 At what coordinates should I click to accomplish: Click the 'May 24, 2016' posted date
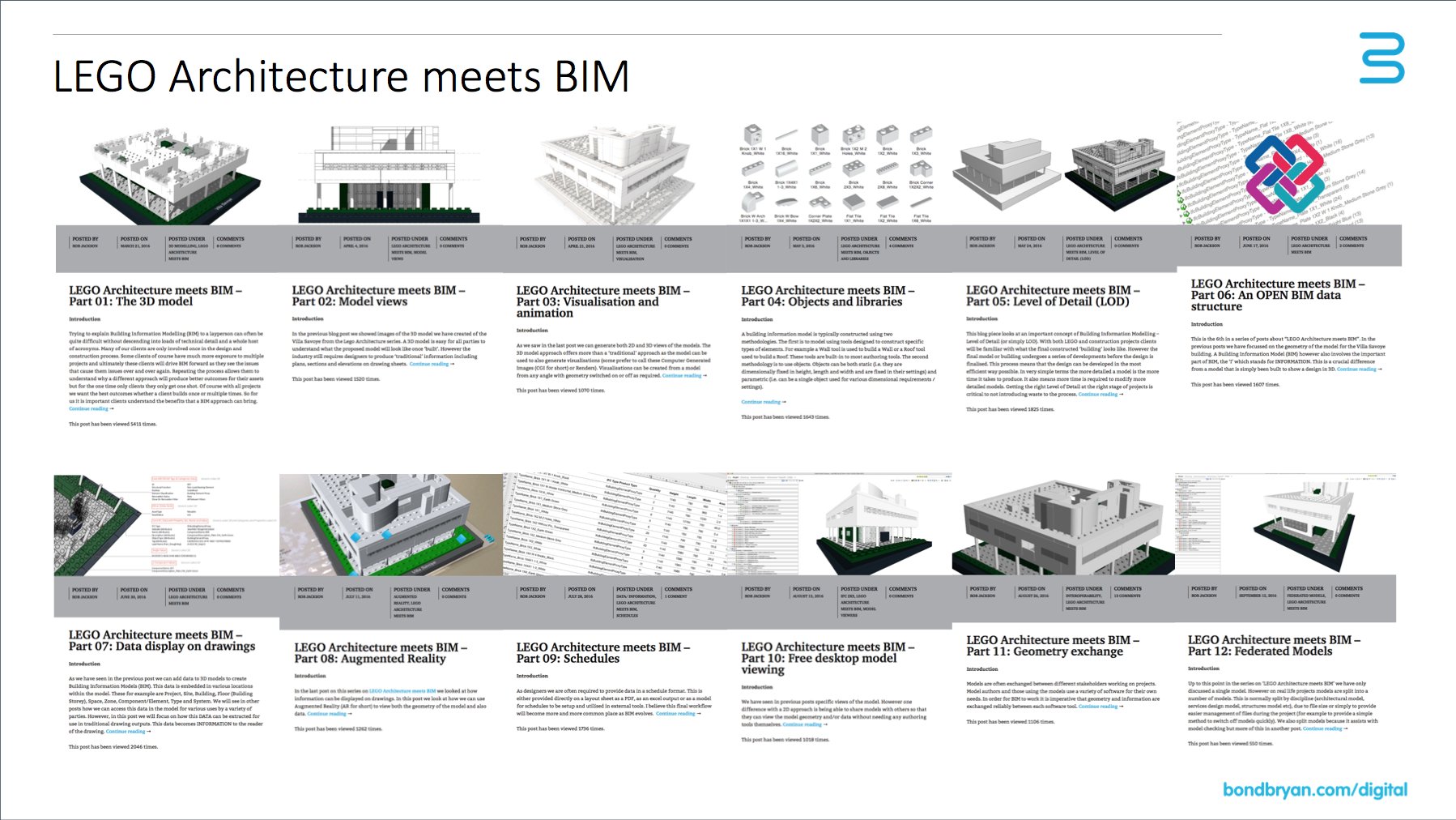click(x=1030, y=246)
